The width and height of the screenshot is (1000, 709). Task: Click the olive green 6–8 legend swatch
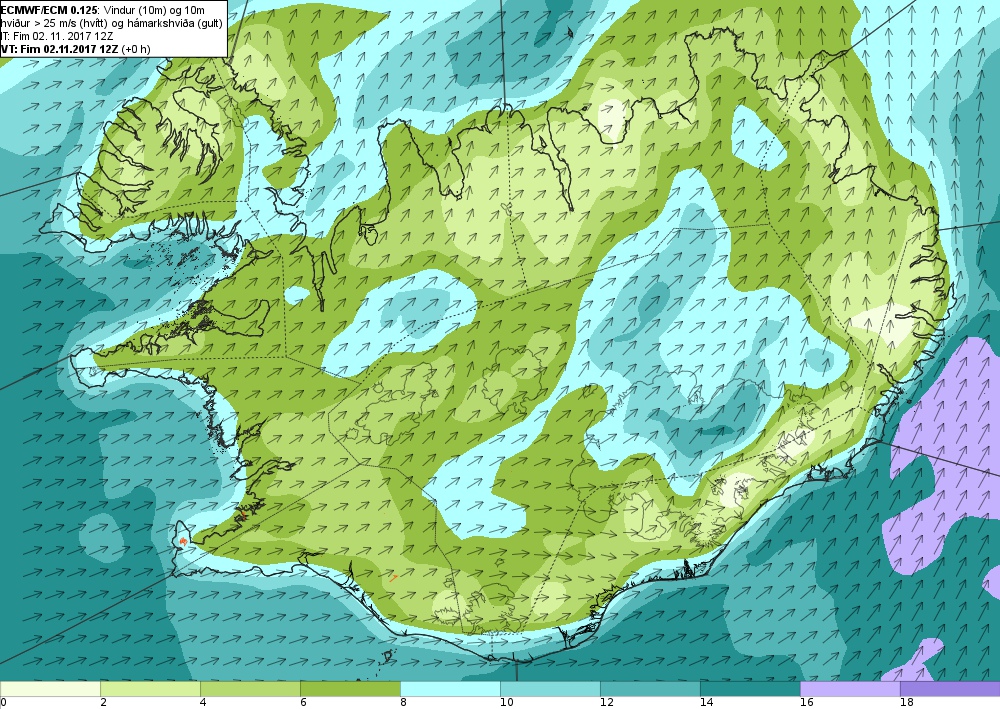(x=350, y=689)
